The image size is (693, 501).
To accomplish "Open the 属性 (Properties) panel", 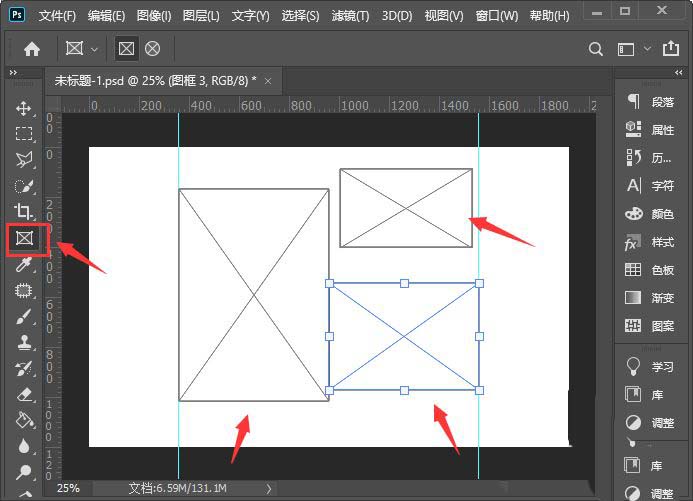I will (x=650, y=130).
